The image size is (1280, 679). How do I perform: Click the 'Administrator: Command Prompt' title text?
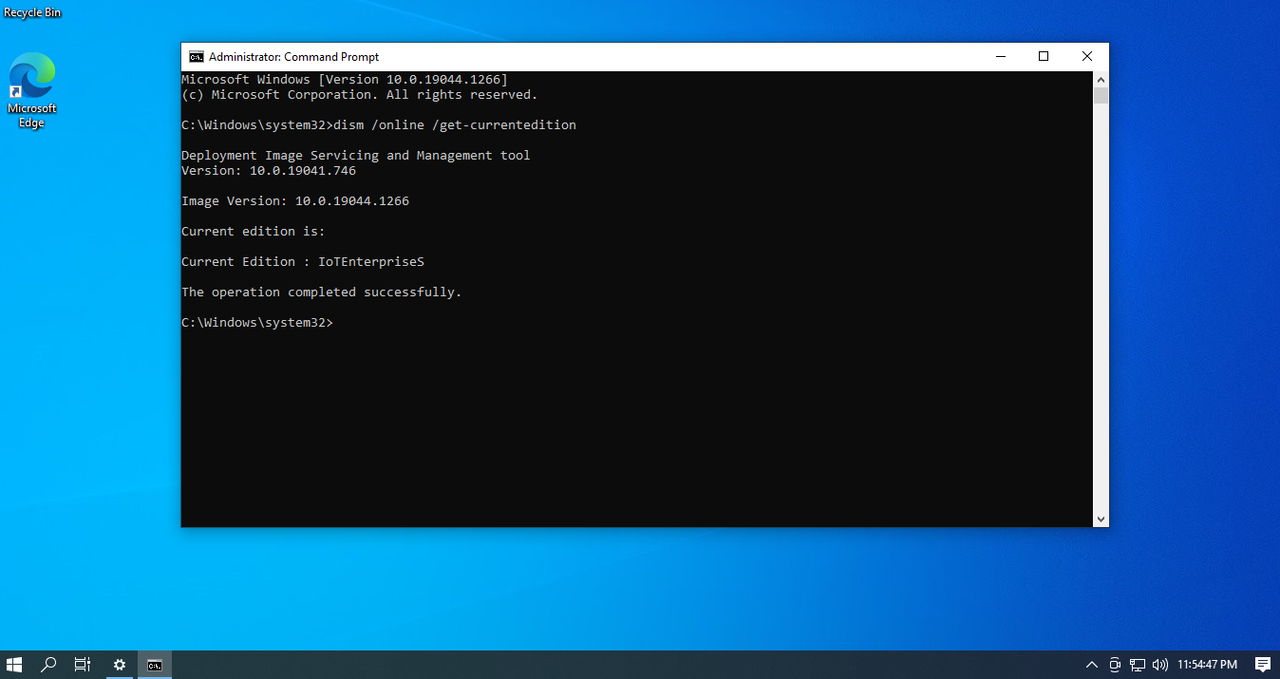click(294, 57)
